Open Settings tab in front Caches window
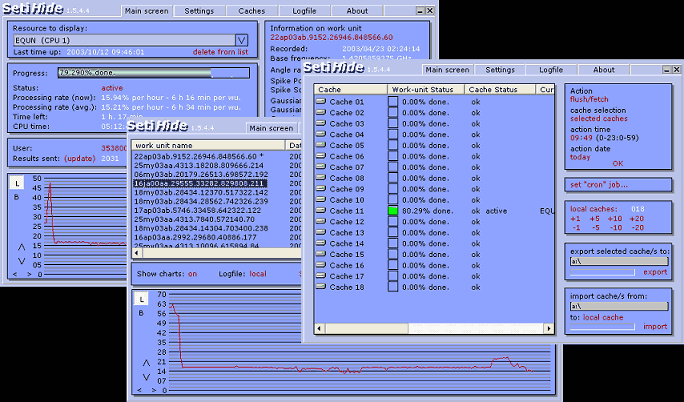 pos(500,70)
